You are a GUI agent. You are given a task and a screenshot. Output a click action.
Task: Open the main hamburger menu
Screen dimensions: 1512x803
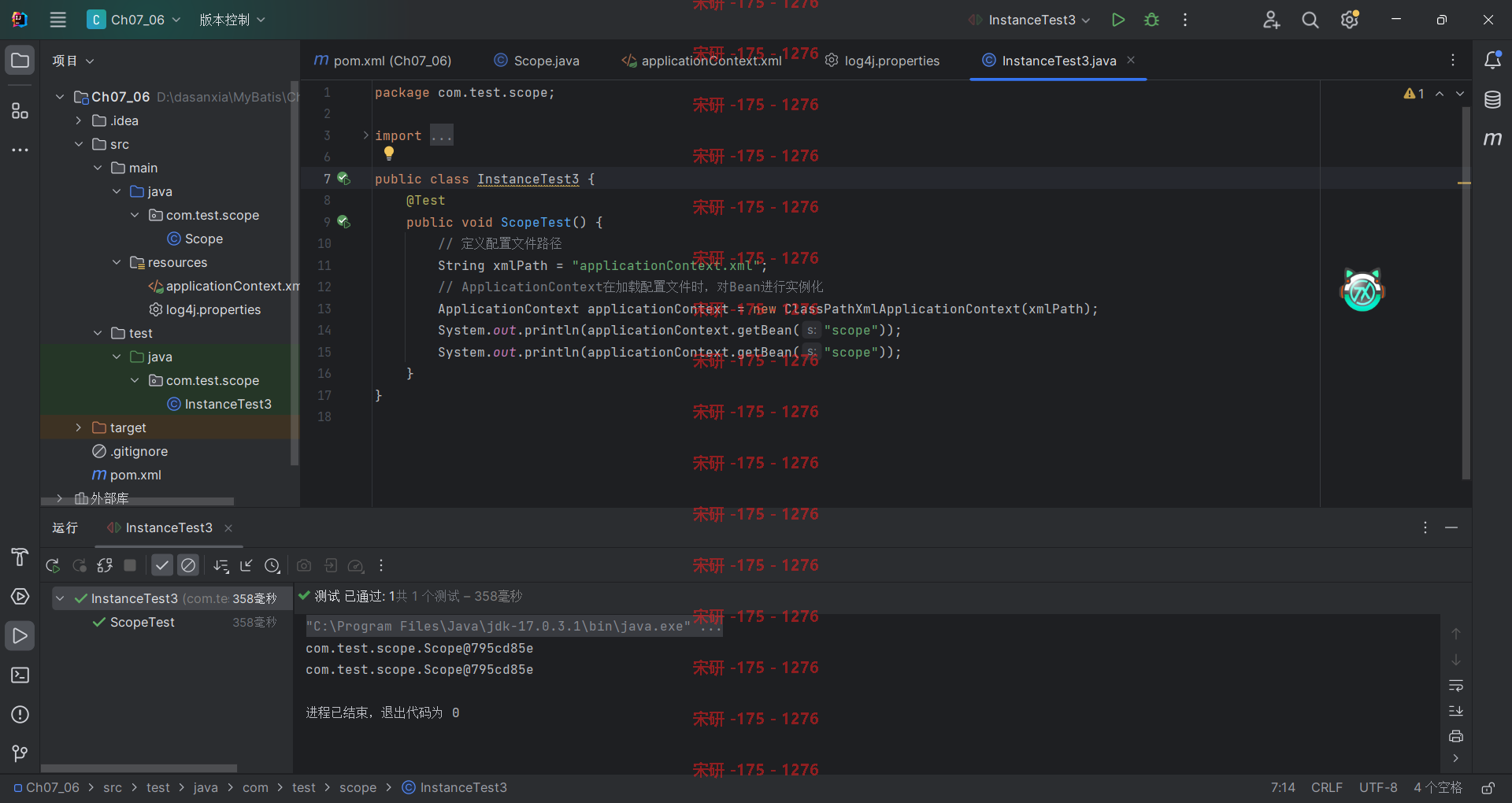tap(58, 20)
